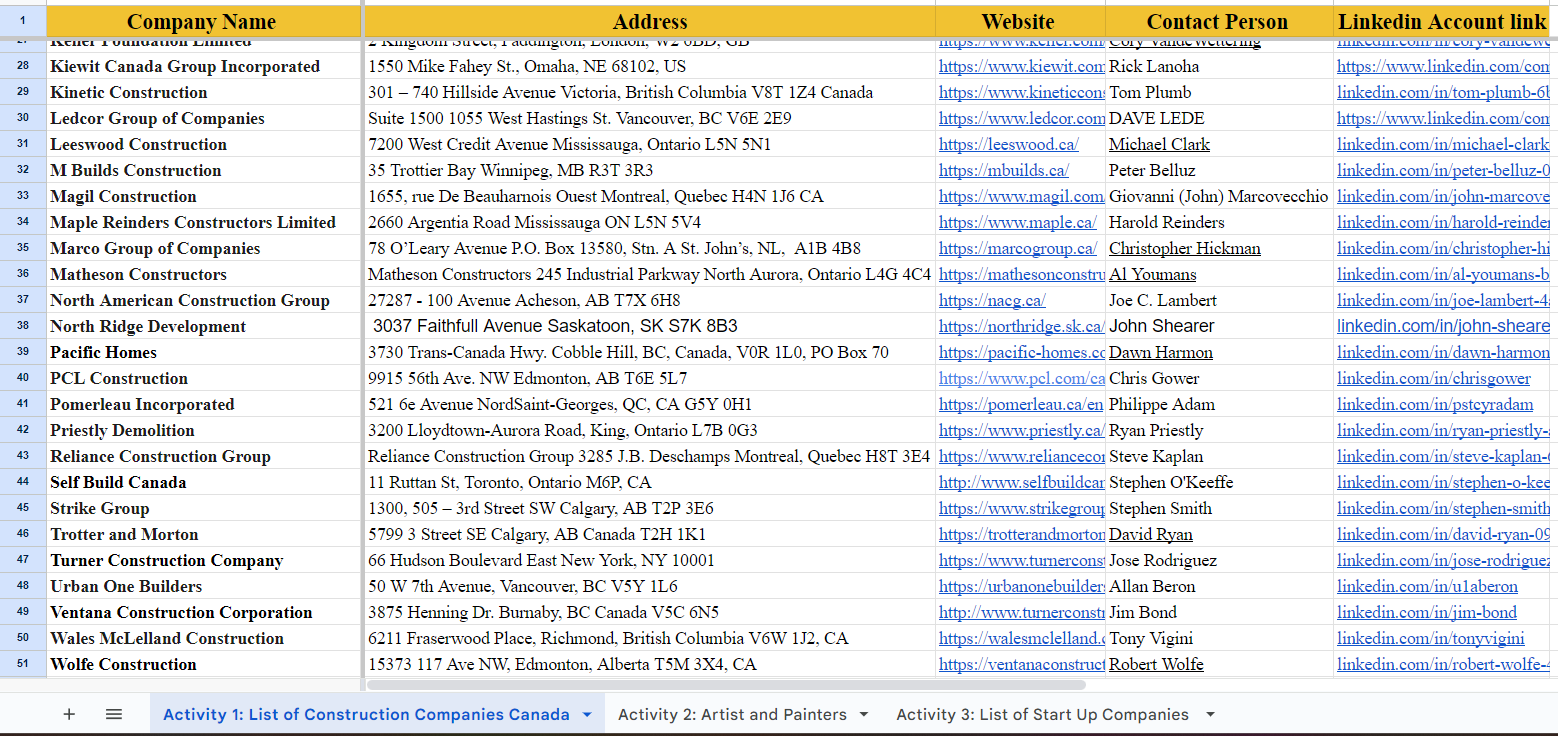Select the row 51 header
The height and width of the screenshot is (736, 1558).
[x=23, y=665]
